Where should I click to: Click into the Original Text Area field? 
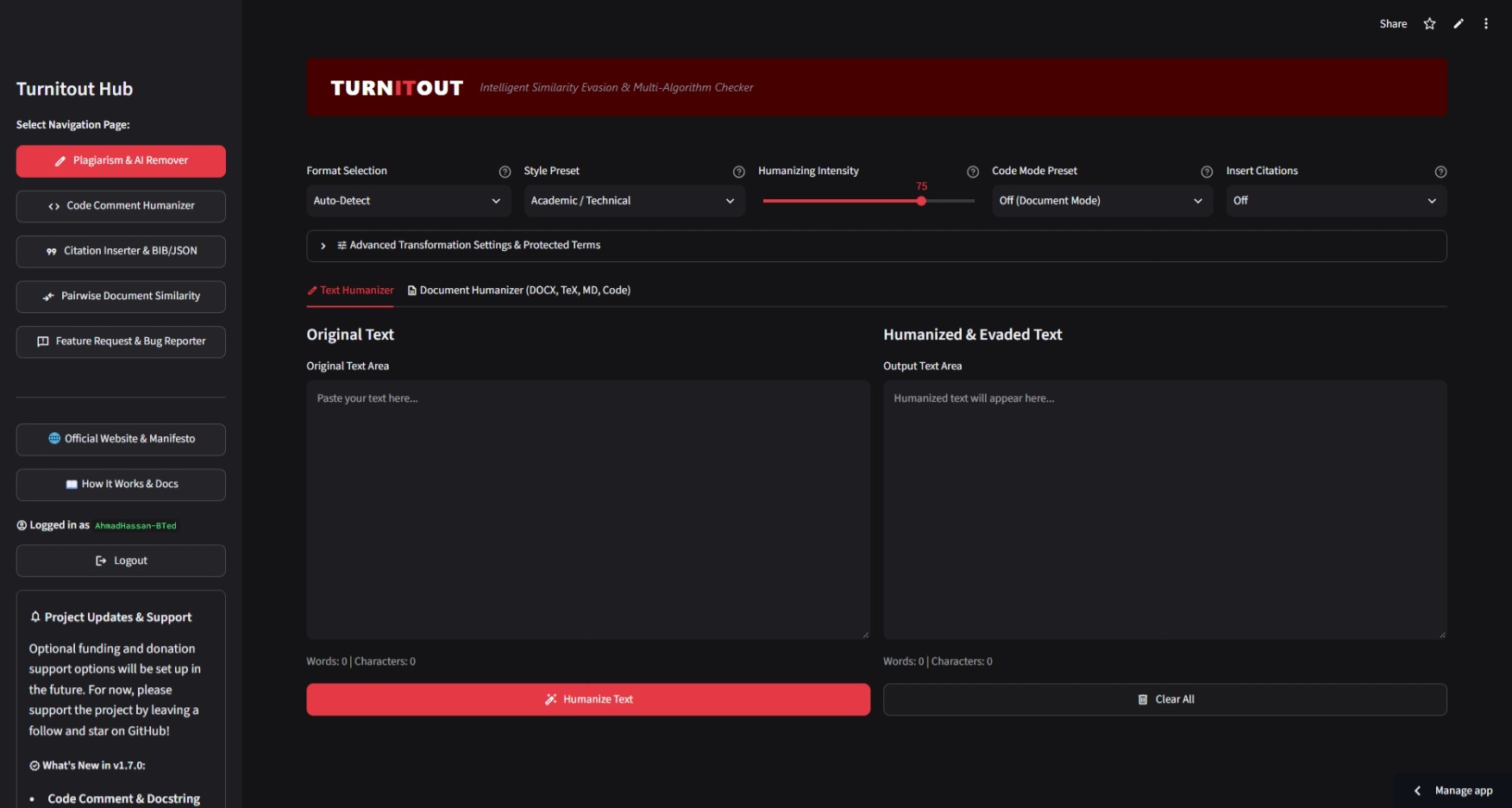[x=588, y=510]
